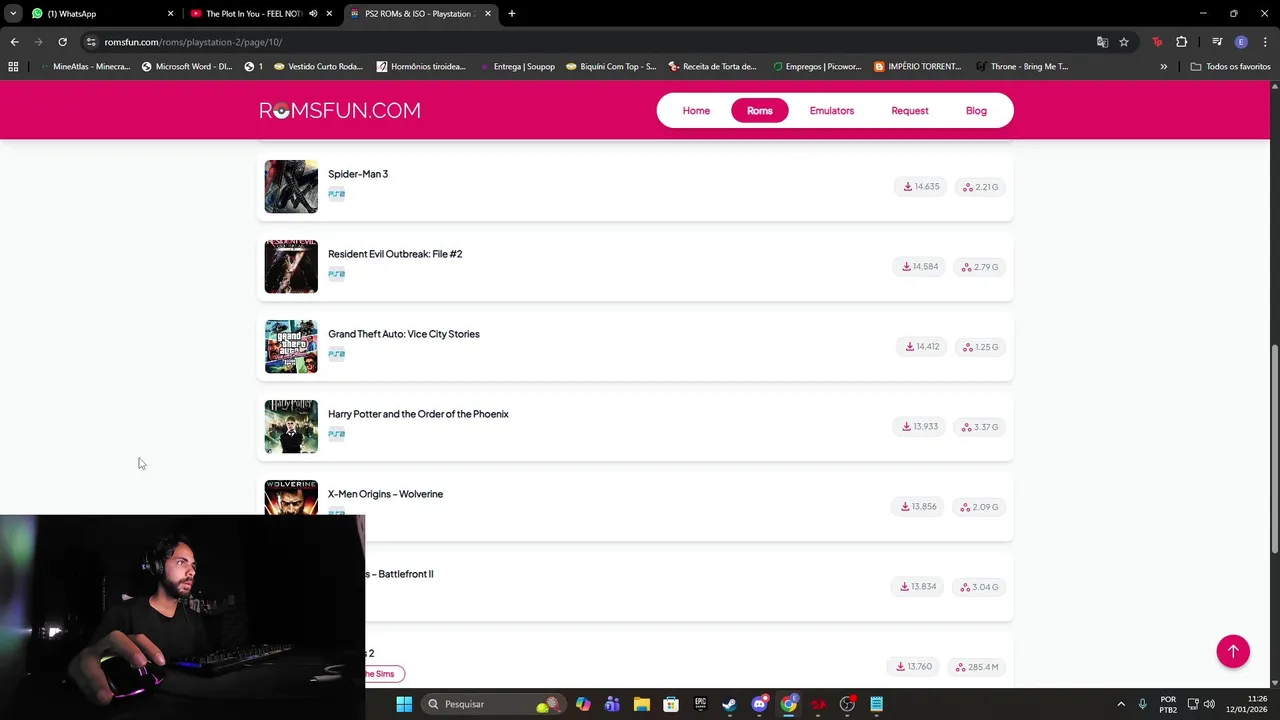Open the Windows Start menu
Screen dimensions: 1280x720
tap(404, 704)
